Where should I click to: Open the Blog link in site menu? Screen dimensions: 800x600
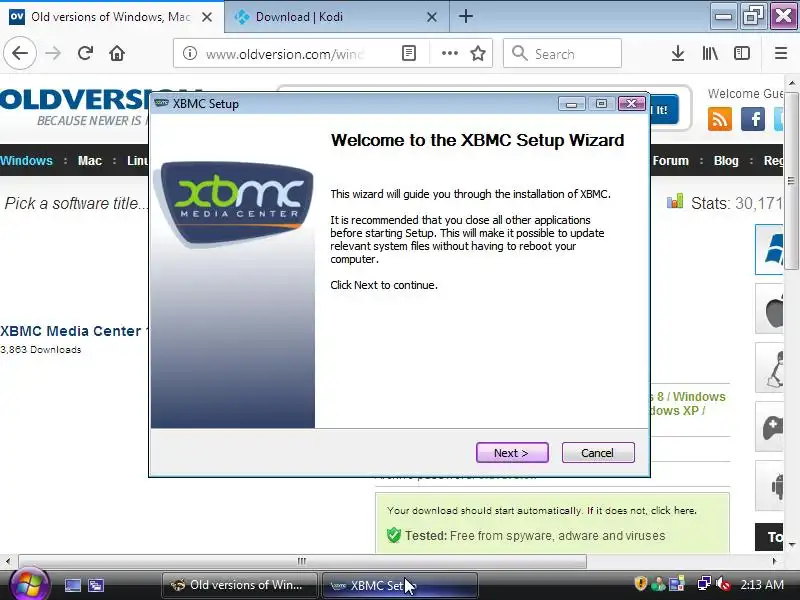click(x=726, y=161)
